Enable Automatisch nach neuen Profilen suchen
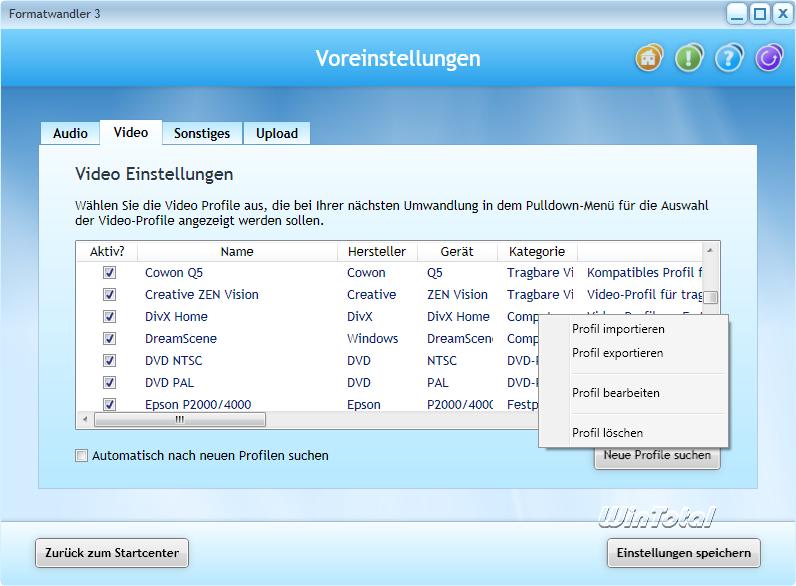The height and width of the screenshot is (586, 796). tap(81, 455)
